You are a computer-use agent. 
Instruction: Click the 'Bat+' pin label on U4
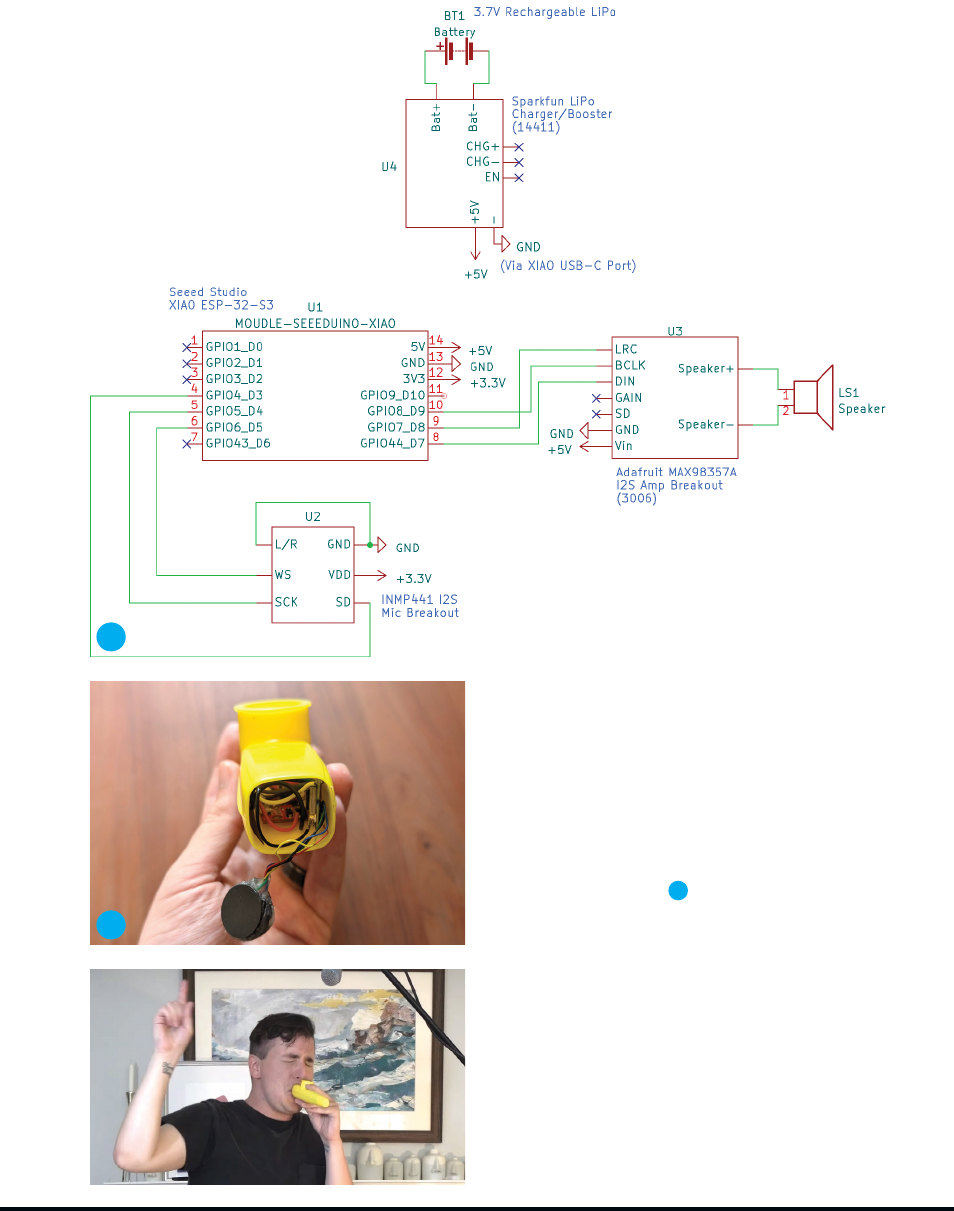point(436,116)
